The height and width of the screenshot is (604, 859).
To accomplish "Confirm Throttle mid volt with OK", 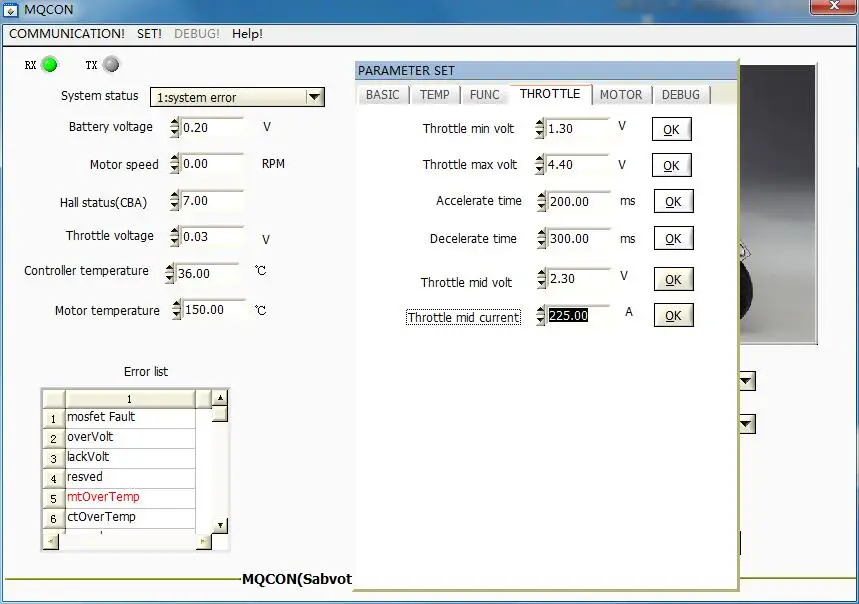I will point(673,279).
